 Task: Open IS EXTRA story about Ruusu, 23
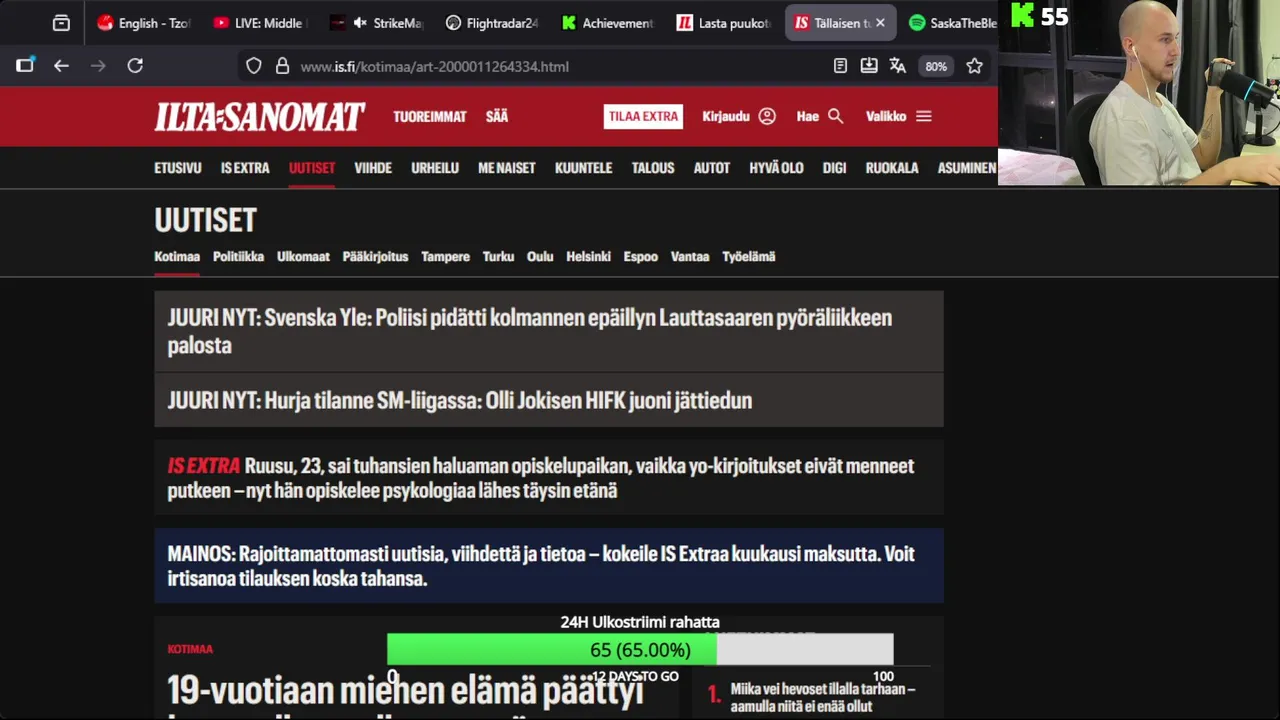[549, 478]
